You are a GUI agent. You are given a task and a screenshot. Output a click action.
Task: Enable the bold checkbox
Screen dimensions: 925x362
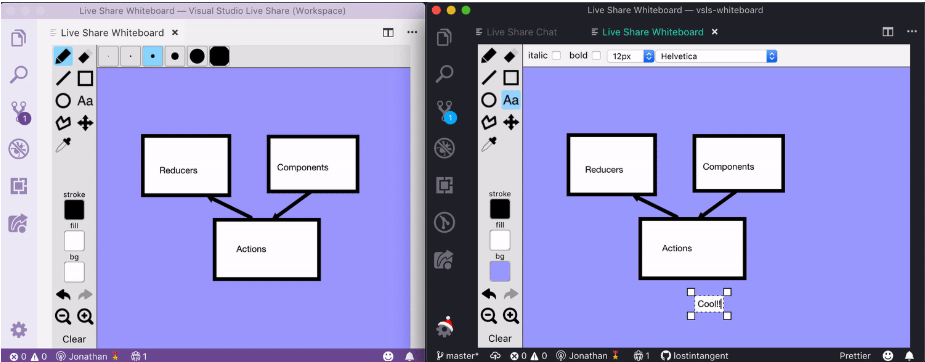pos(596,55)
